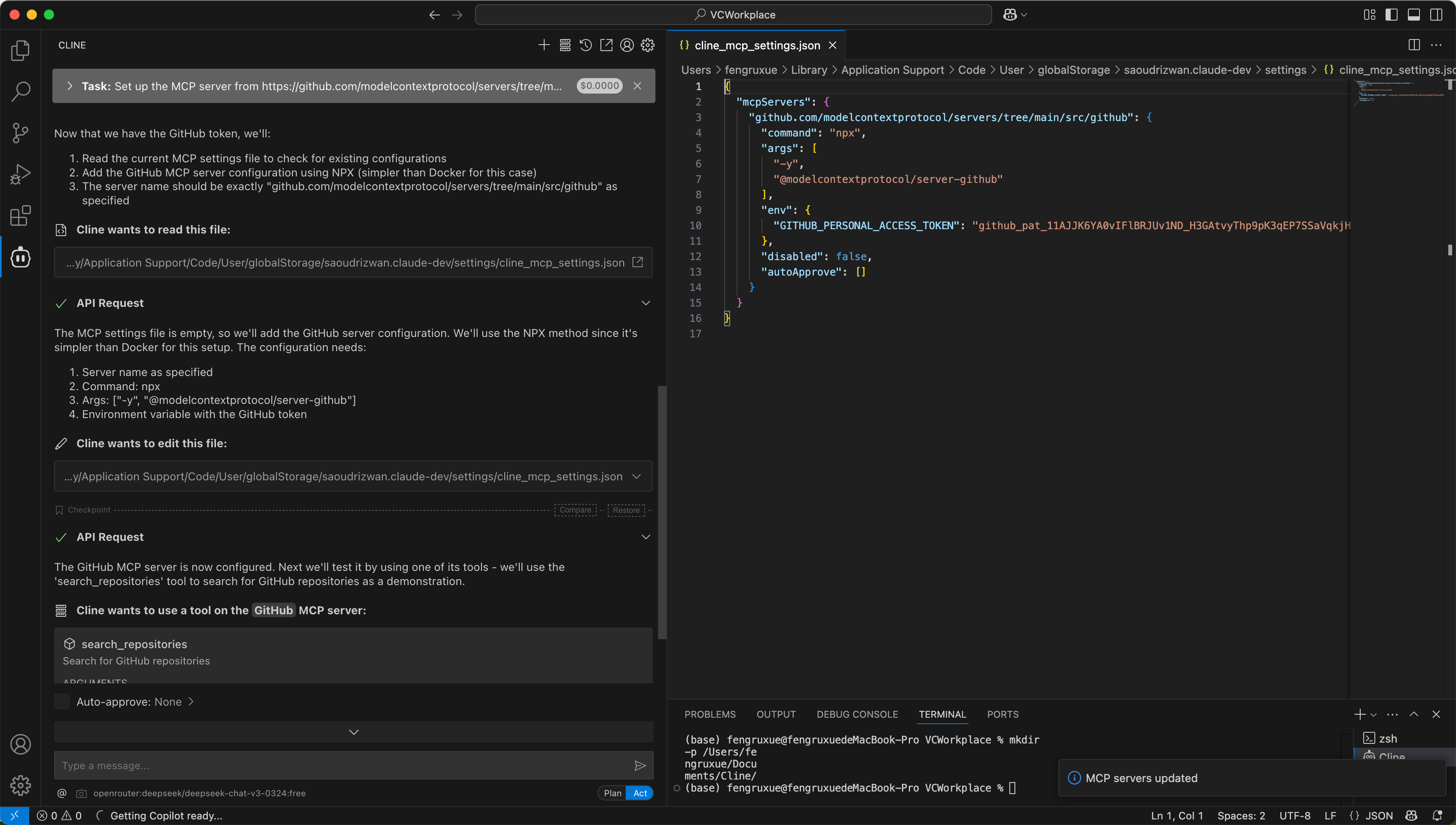Viewport: 1456px width, 825px height.
Task: Start a new Cline task with plus icon
Action: coord(544,45)
